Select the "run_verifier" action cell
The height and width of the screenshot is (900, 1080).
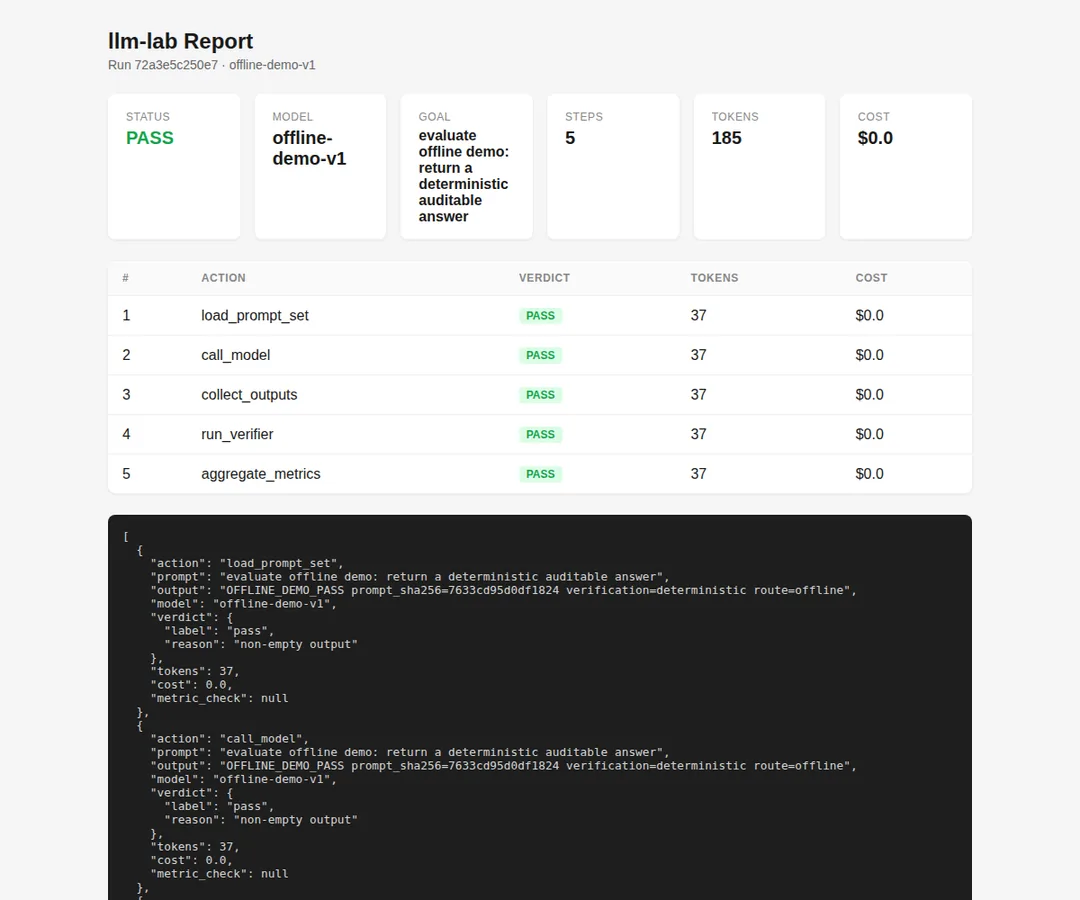[237, 435]
